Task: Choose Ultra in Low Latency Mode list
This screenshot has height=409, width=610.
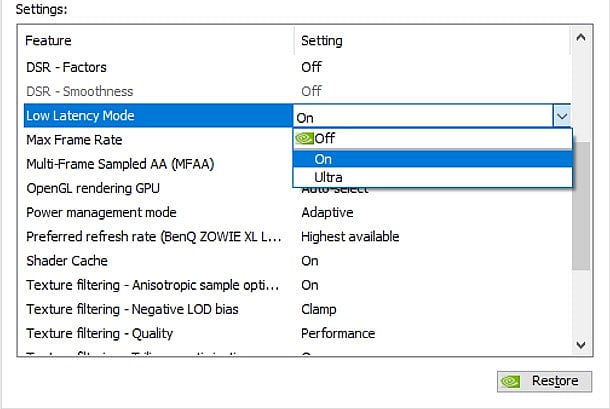Action: 432,177
